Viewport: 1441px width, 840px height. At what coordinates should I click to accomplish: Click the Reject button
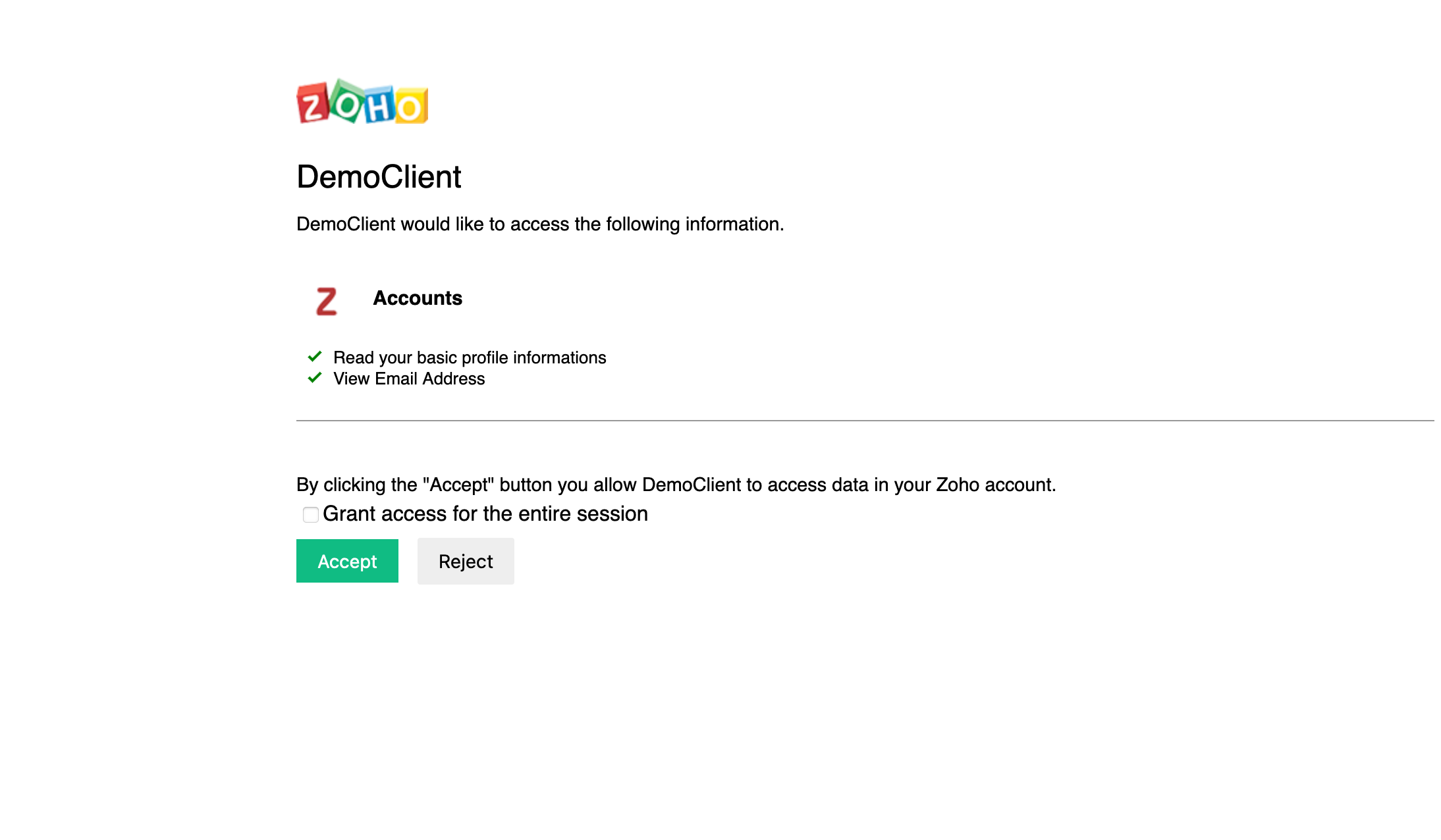tap(465, 561)
